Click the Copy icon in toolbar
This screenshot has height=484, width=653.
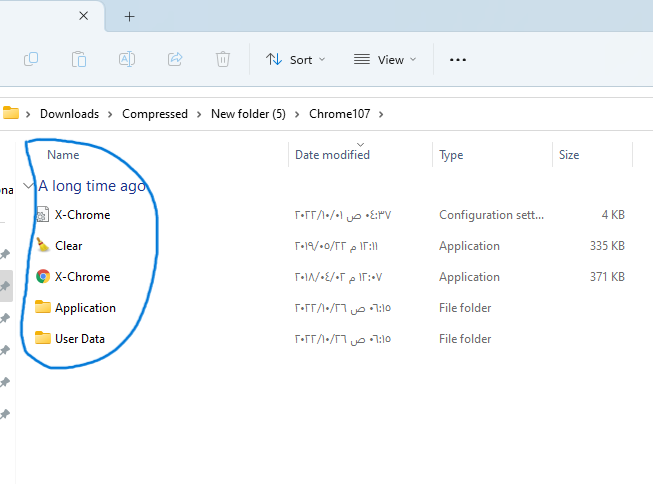coord(31,60)
